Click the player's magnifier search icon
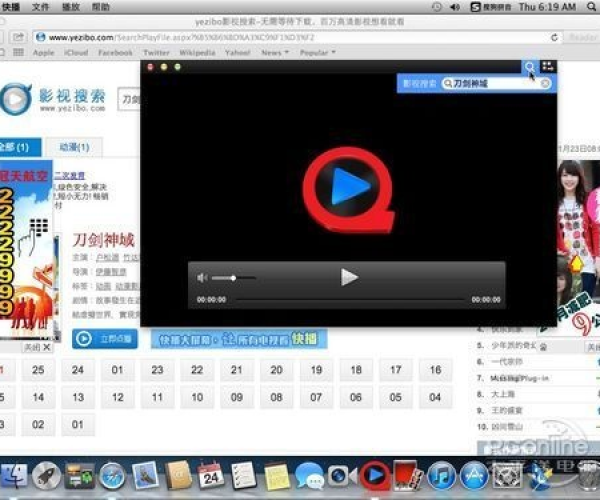This screenshot has width=600, height=500. (529, 67)
